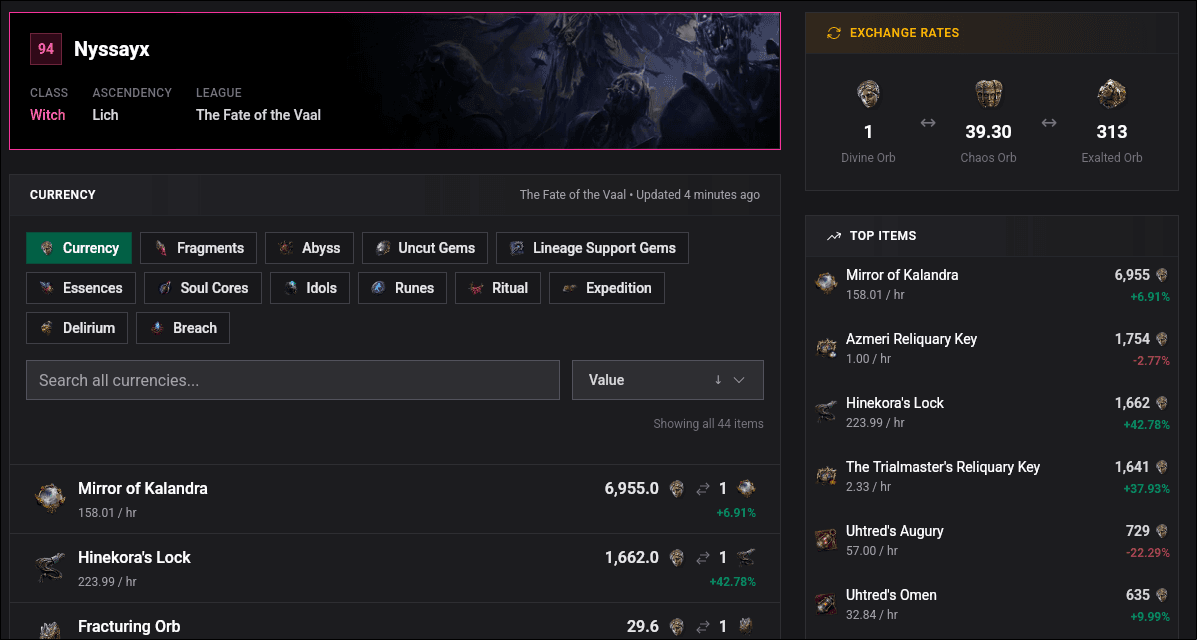
Task: Click the search all currencies field
Action: (x=292, y=380)
